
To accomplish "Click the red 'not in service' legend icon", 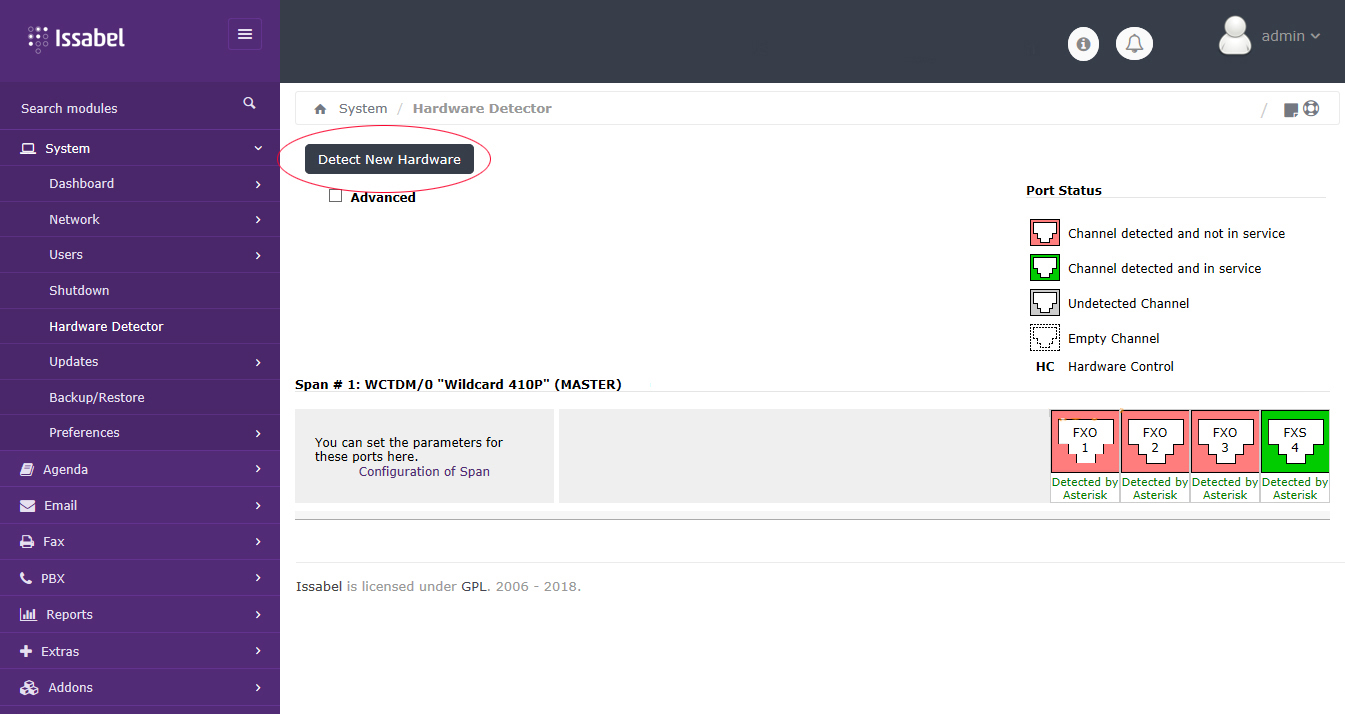I will [x=1045, y=233].
